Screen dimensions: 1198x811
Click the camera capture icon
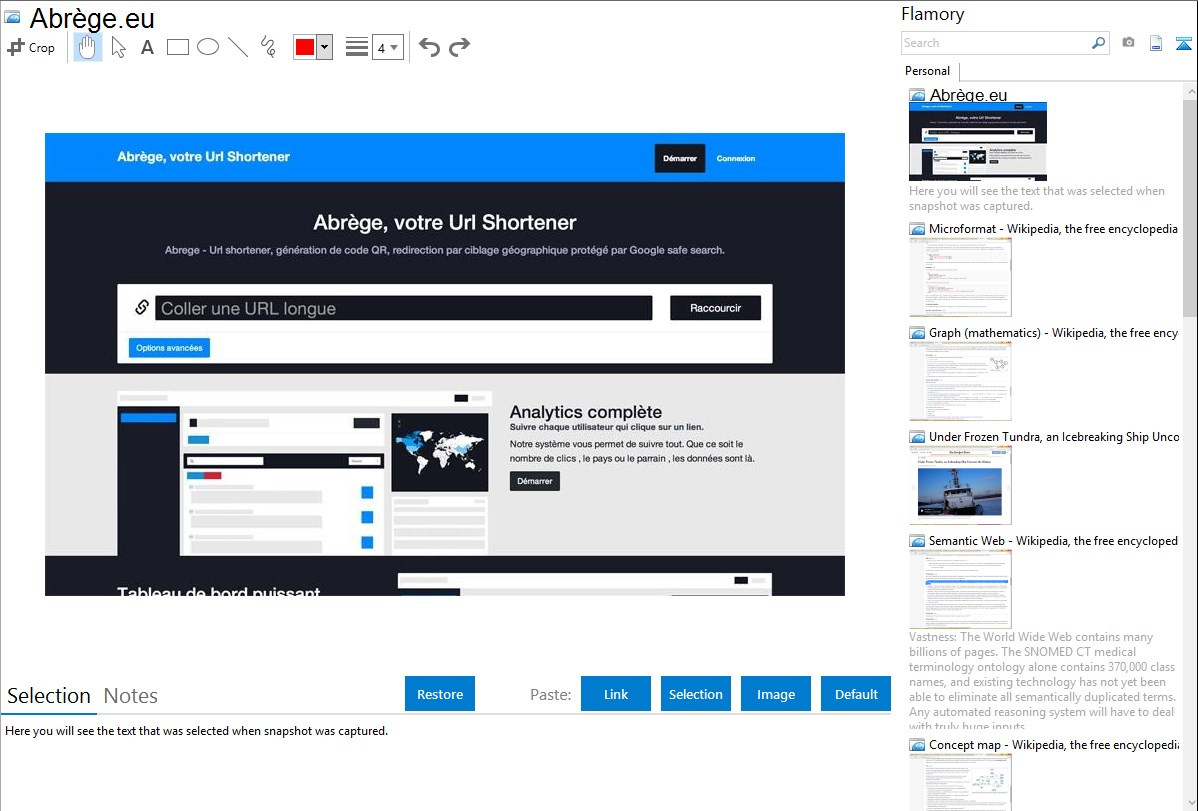(1128, 43)
